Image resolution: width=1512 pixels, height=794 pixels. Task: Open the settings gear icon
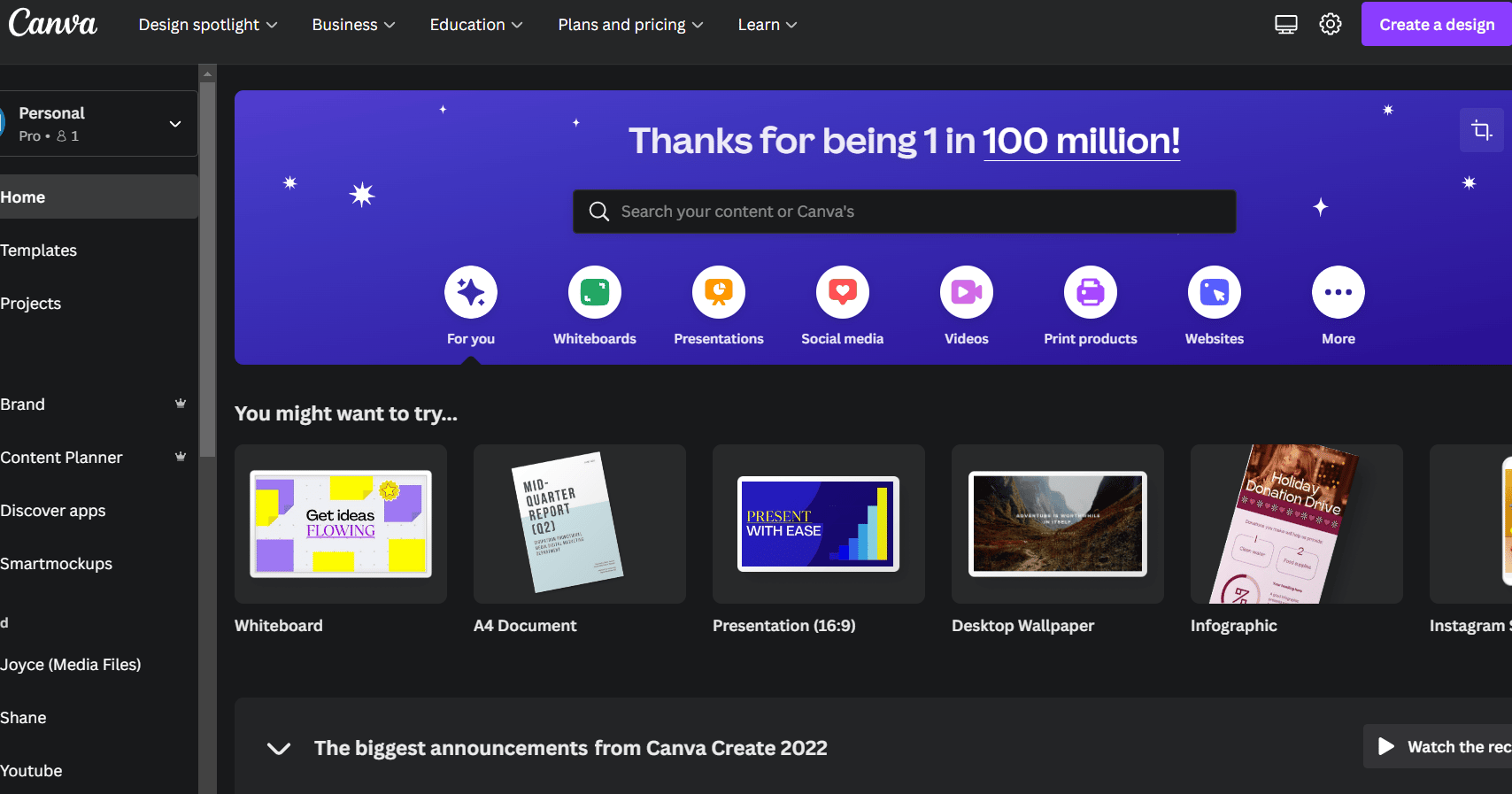1330,25
